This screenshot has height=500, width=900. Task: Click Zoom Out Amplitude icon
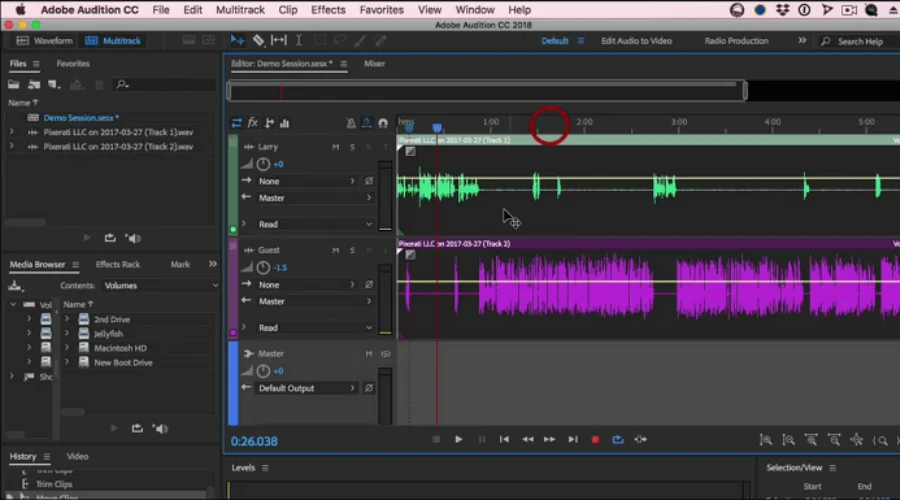789,440
